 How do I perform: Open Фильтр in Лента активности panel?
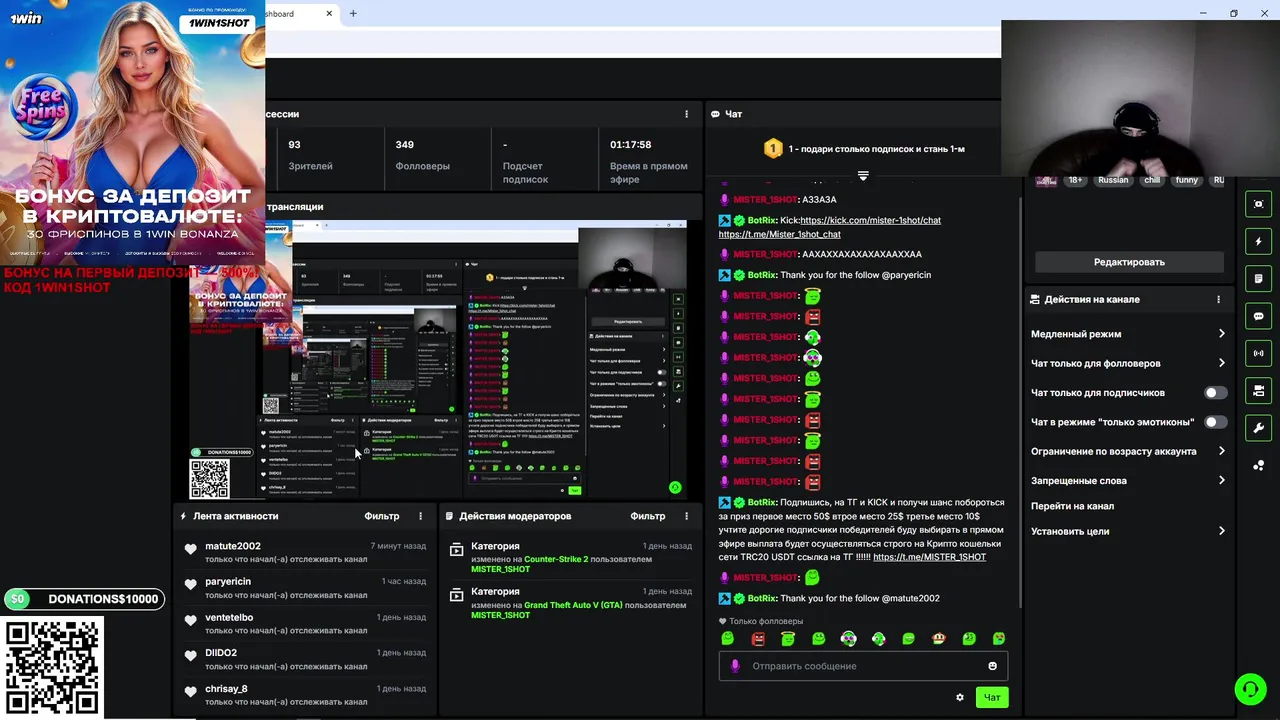click(x=382, y=516)
